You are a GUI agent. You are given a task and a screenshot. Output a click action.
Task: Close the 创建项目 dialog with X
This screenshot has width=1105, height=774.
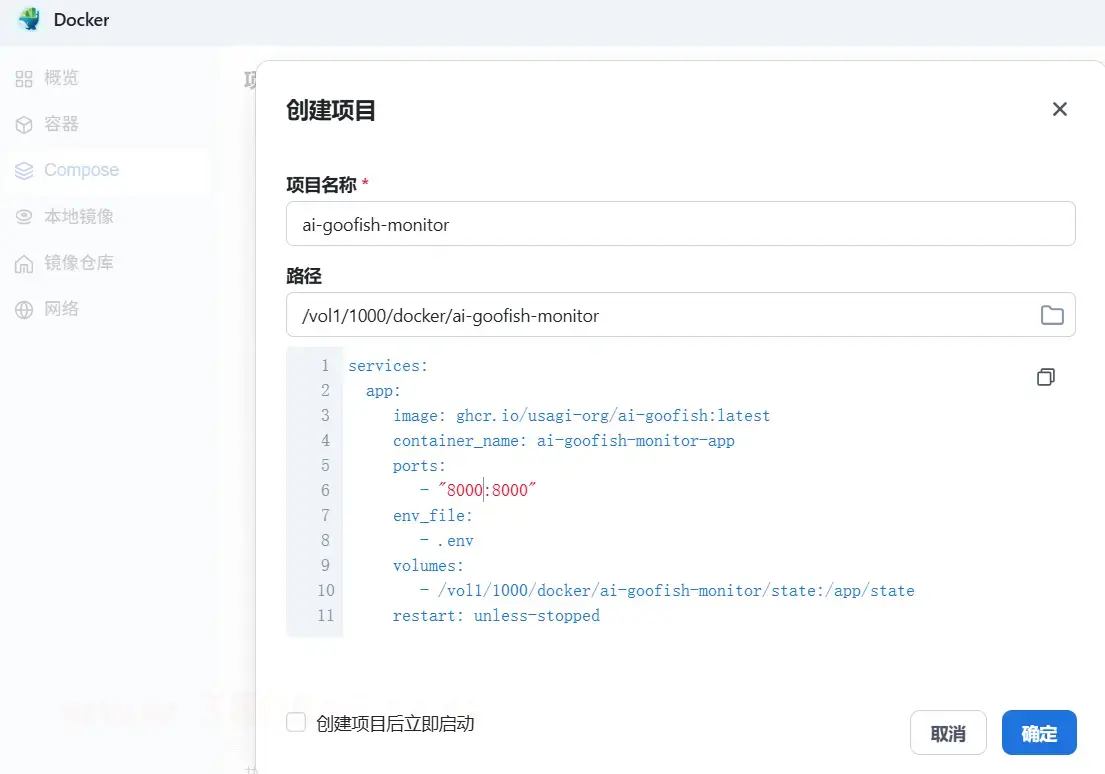pyautogui.click(x=1060, y=109)
